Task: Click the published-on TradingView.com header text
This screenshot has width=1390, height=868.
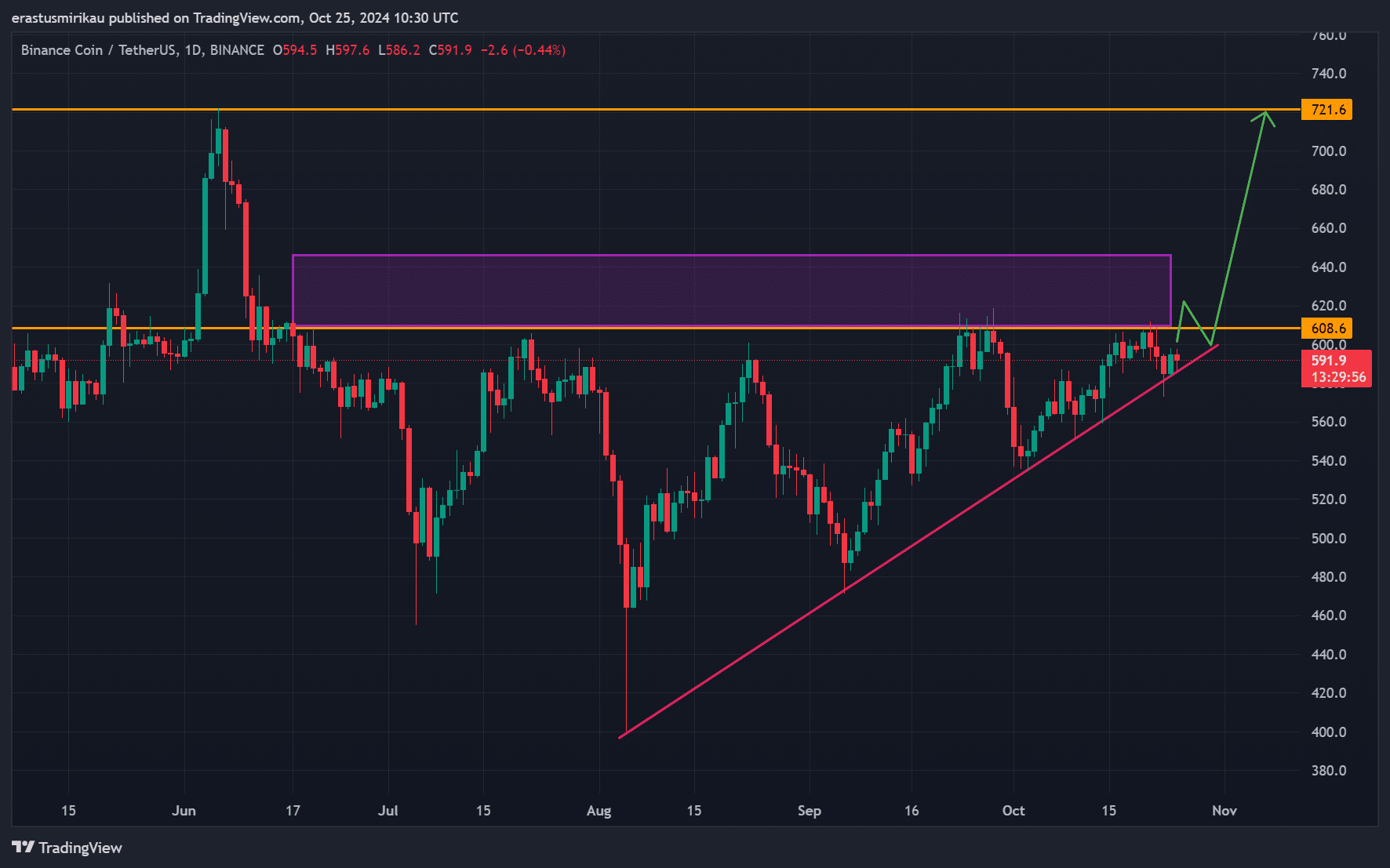Action: (235, 17)
